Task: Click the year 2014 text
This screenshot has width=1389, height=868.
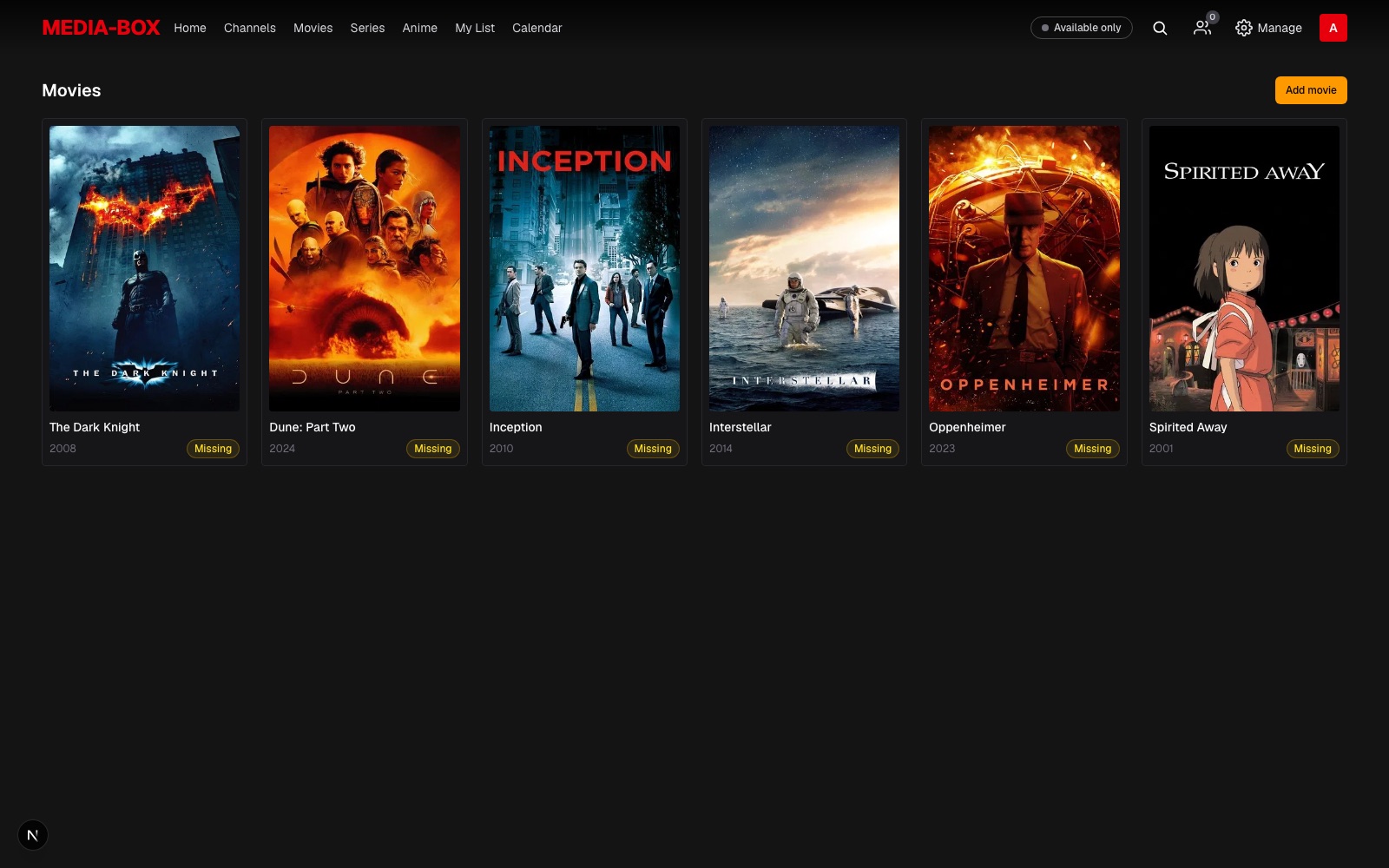Action: pos(721,449)
